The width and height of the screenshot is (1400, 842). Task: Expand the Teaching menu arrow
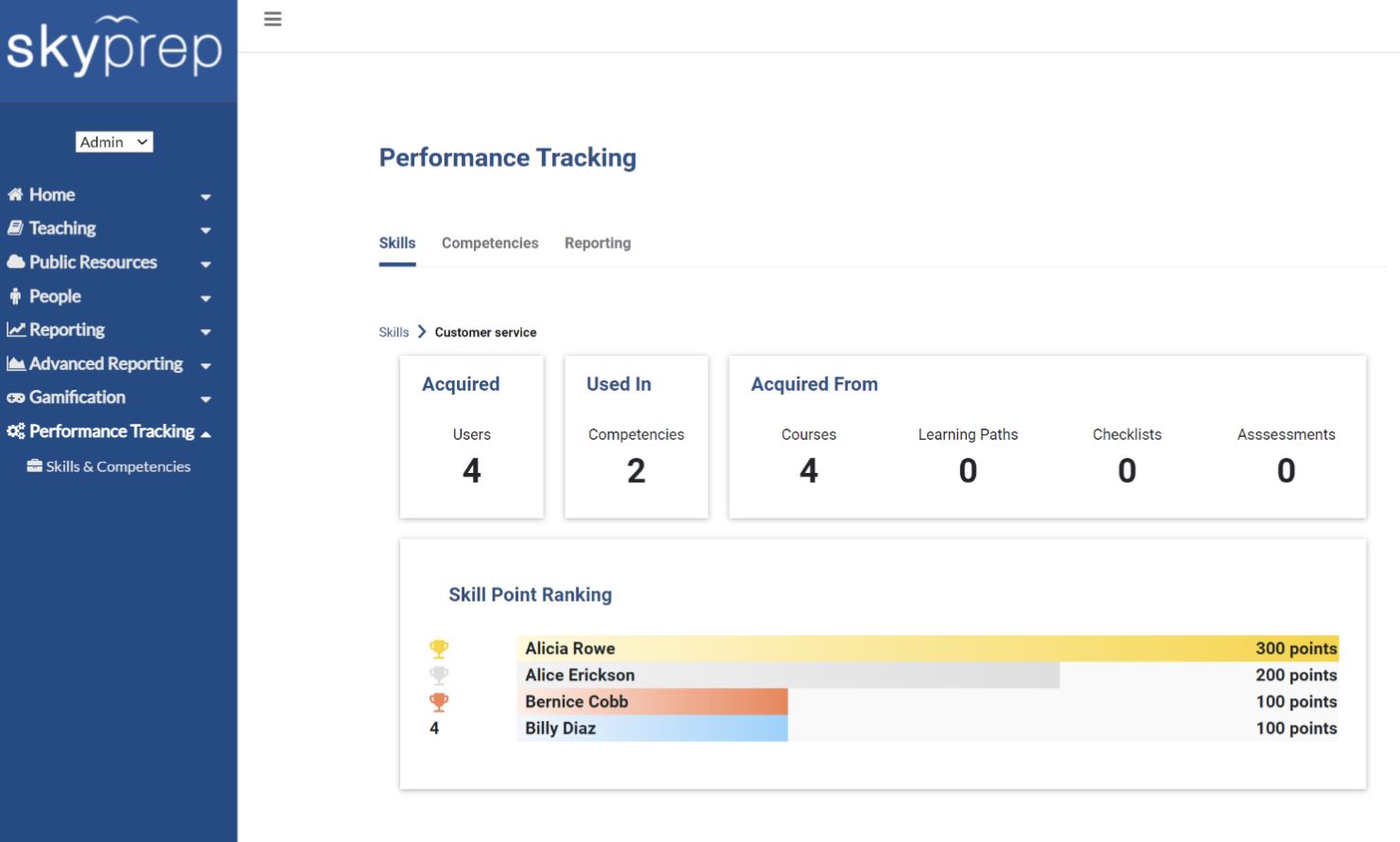(205, 230)
